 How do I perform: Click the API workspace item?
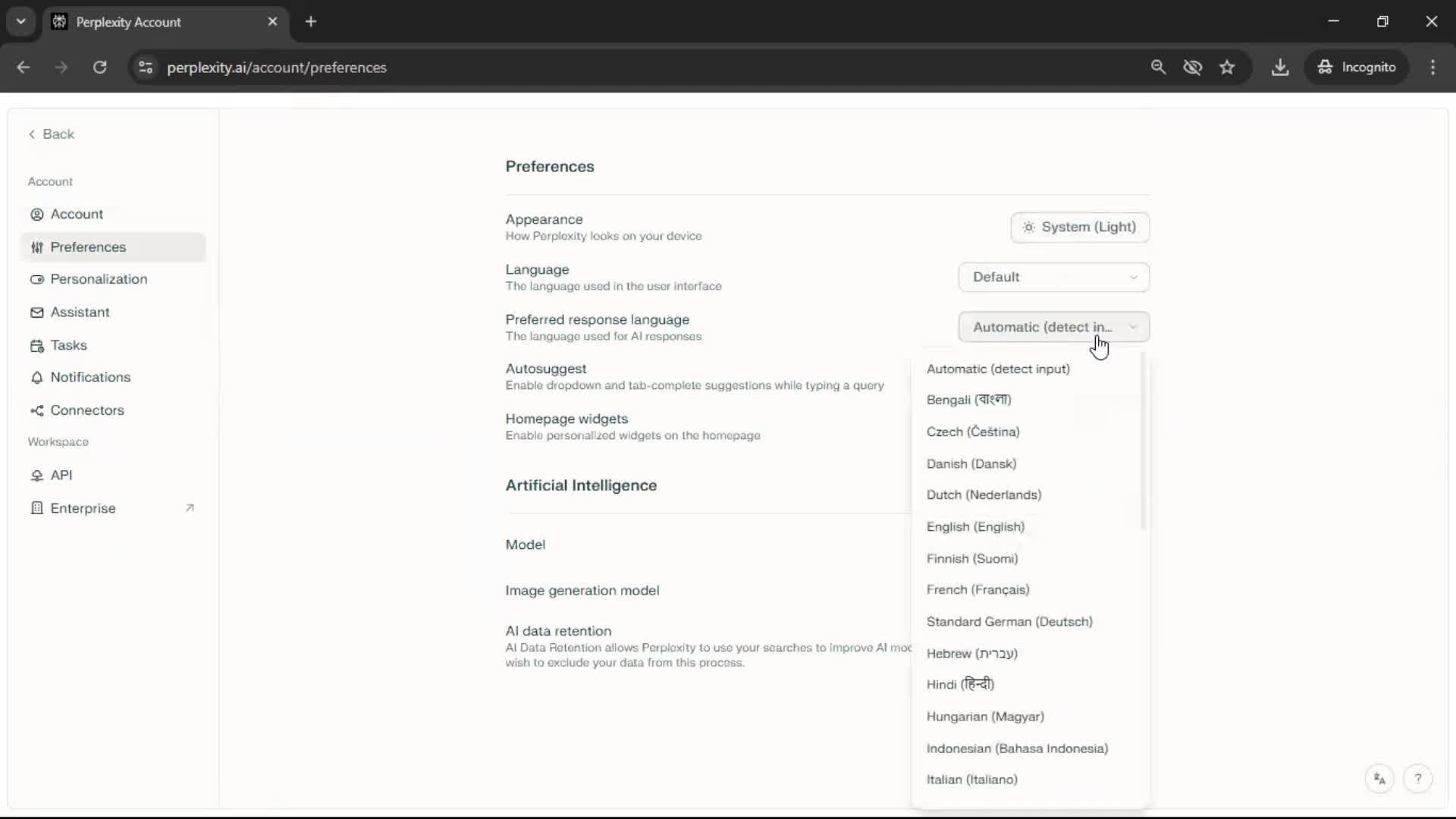click(x=61, y=475)
